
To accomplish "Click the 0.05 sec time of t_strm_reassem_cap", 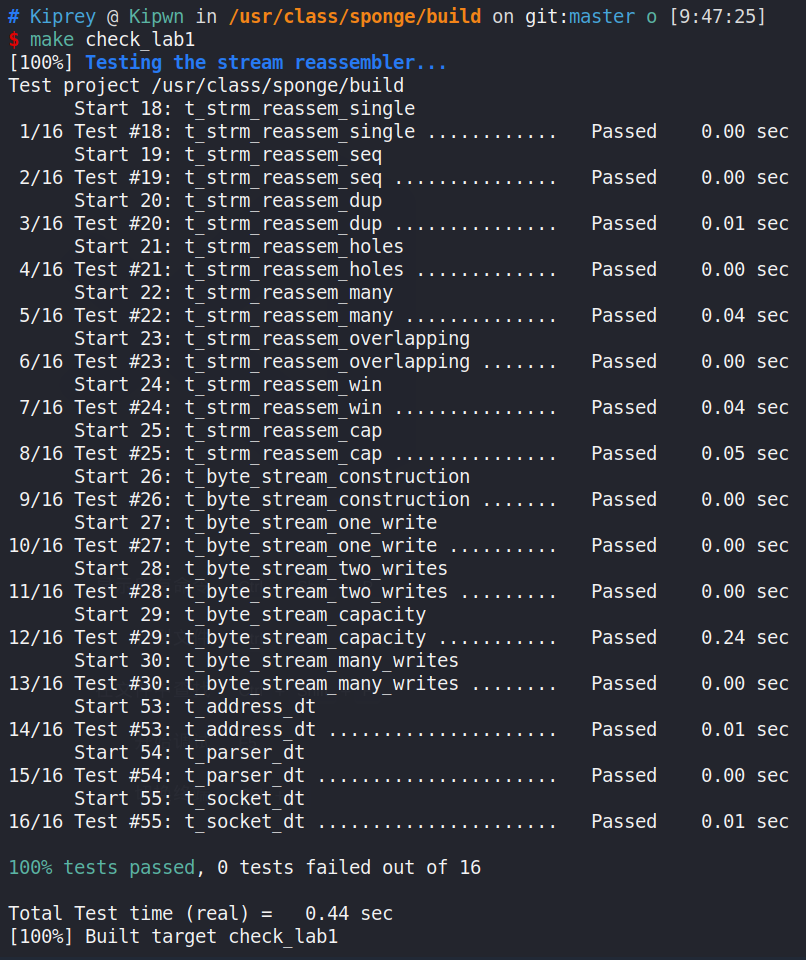I will (x=744, y=453).
